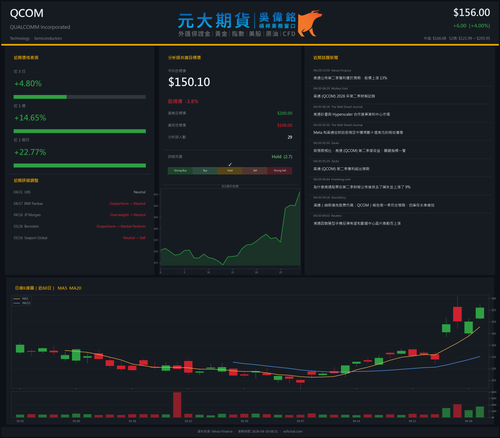The height and width of the screenshot is (438, 500).
Task: Click the yellow Hold rating segment
Action: coord(230,171)
